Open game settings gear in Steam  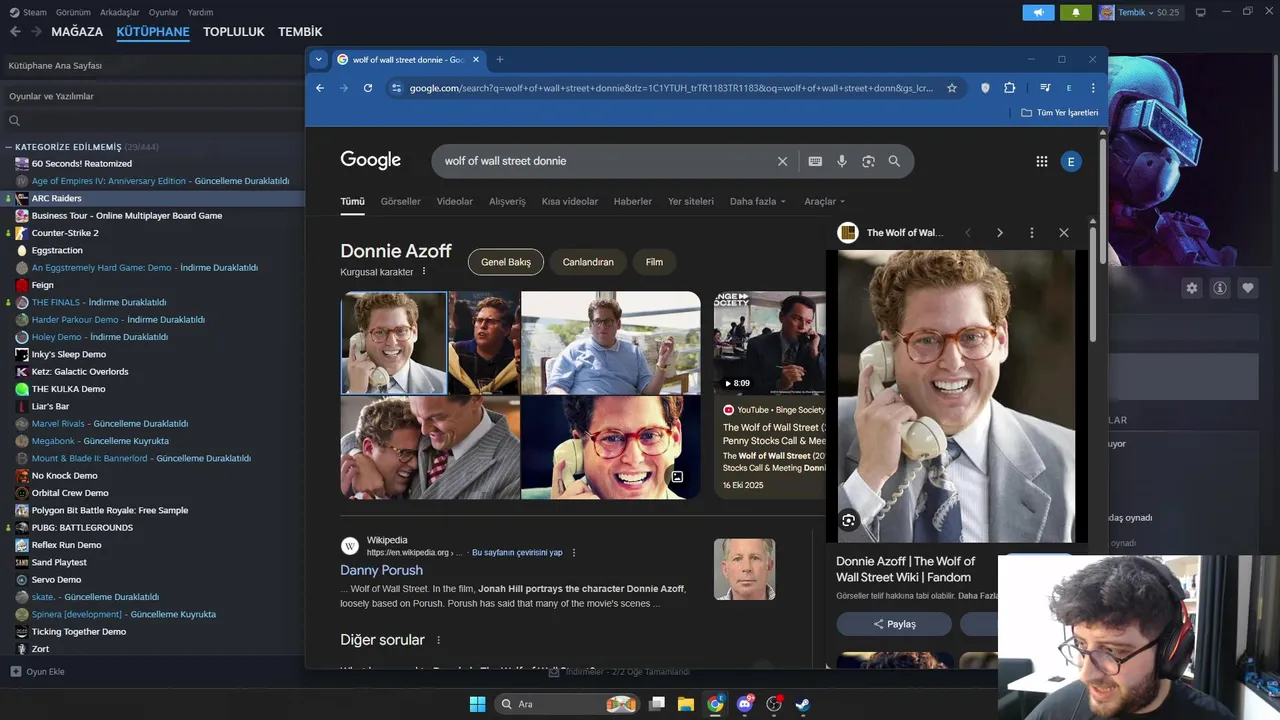coord(1191,288)
